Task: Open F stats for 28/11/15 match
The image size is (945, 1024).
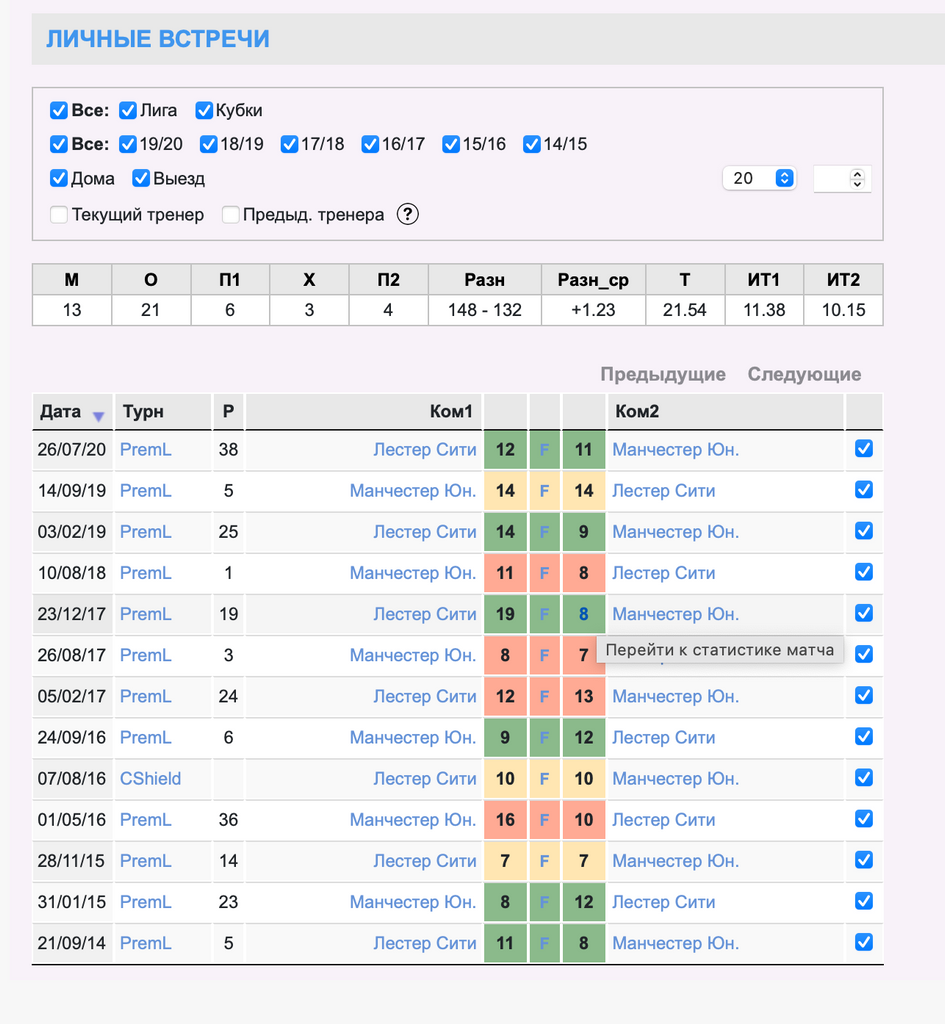Action: click(x=545, y=861)
